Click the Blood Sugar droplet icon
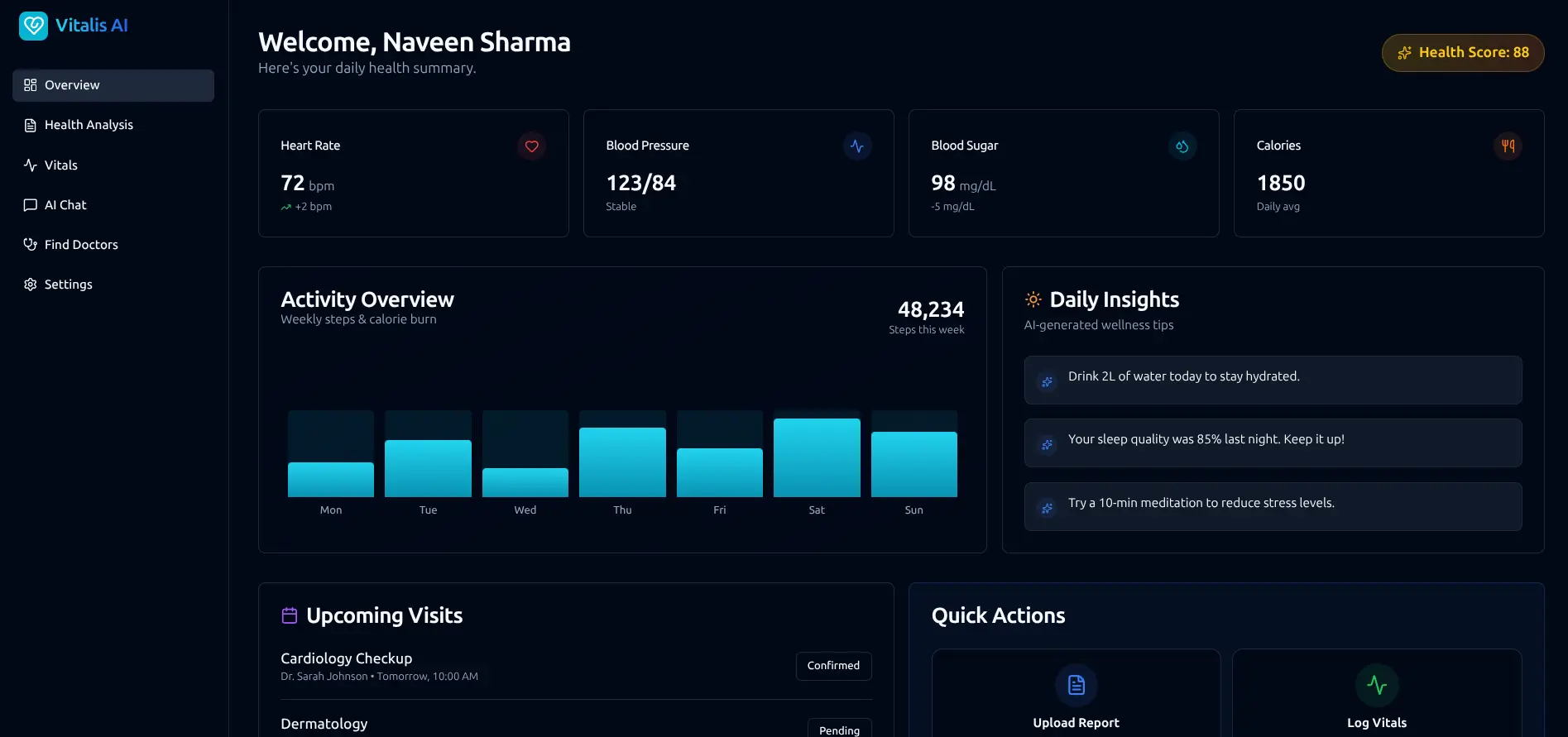1568x737 pixels. pos(1182,146)
